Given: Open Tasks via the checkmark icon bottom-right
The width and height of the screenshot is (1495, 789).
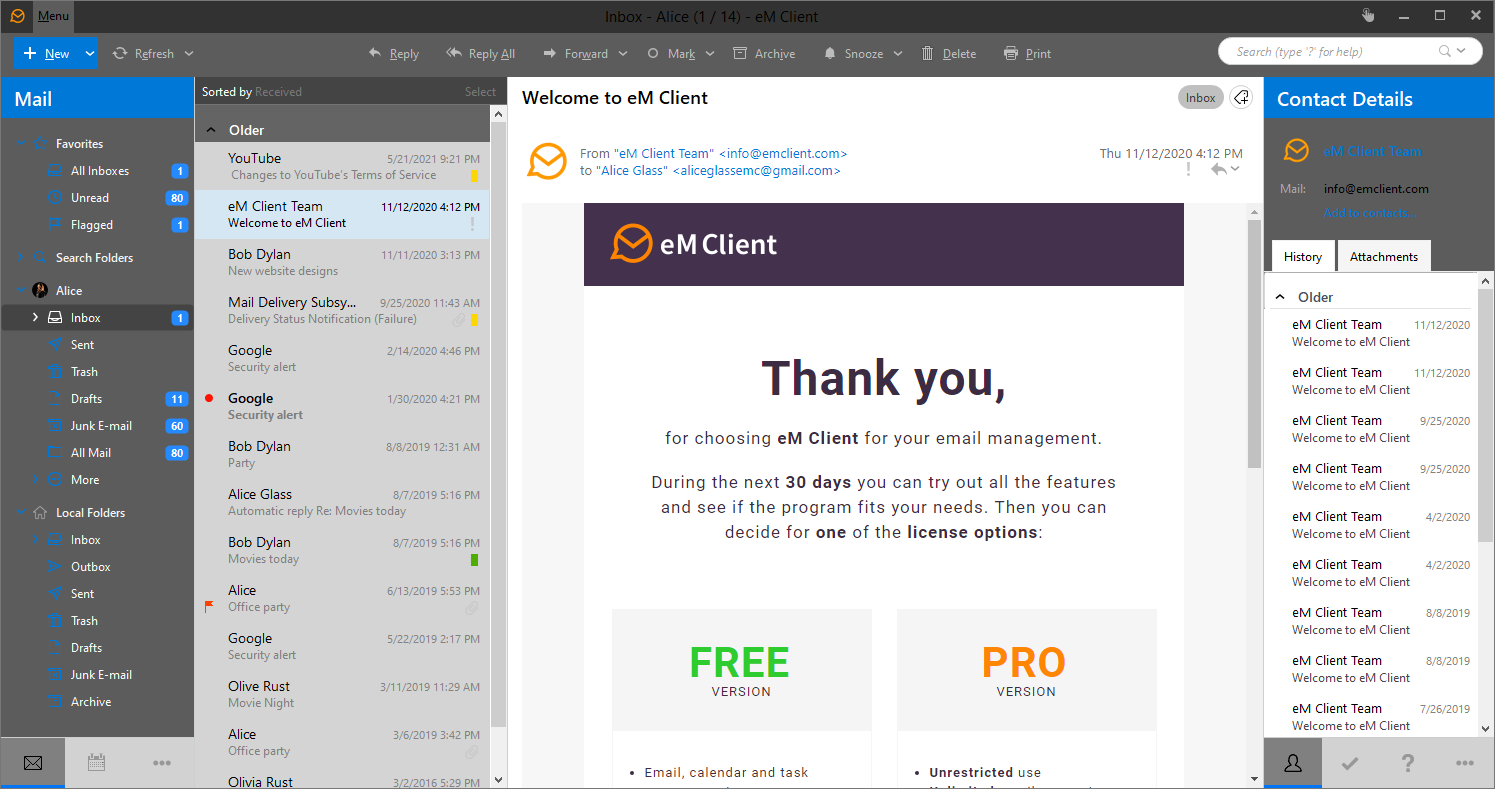Looking at the screenshot, I should 1350,762.
